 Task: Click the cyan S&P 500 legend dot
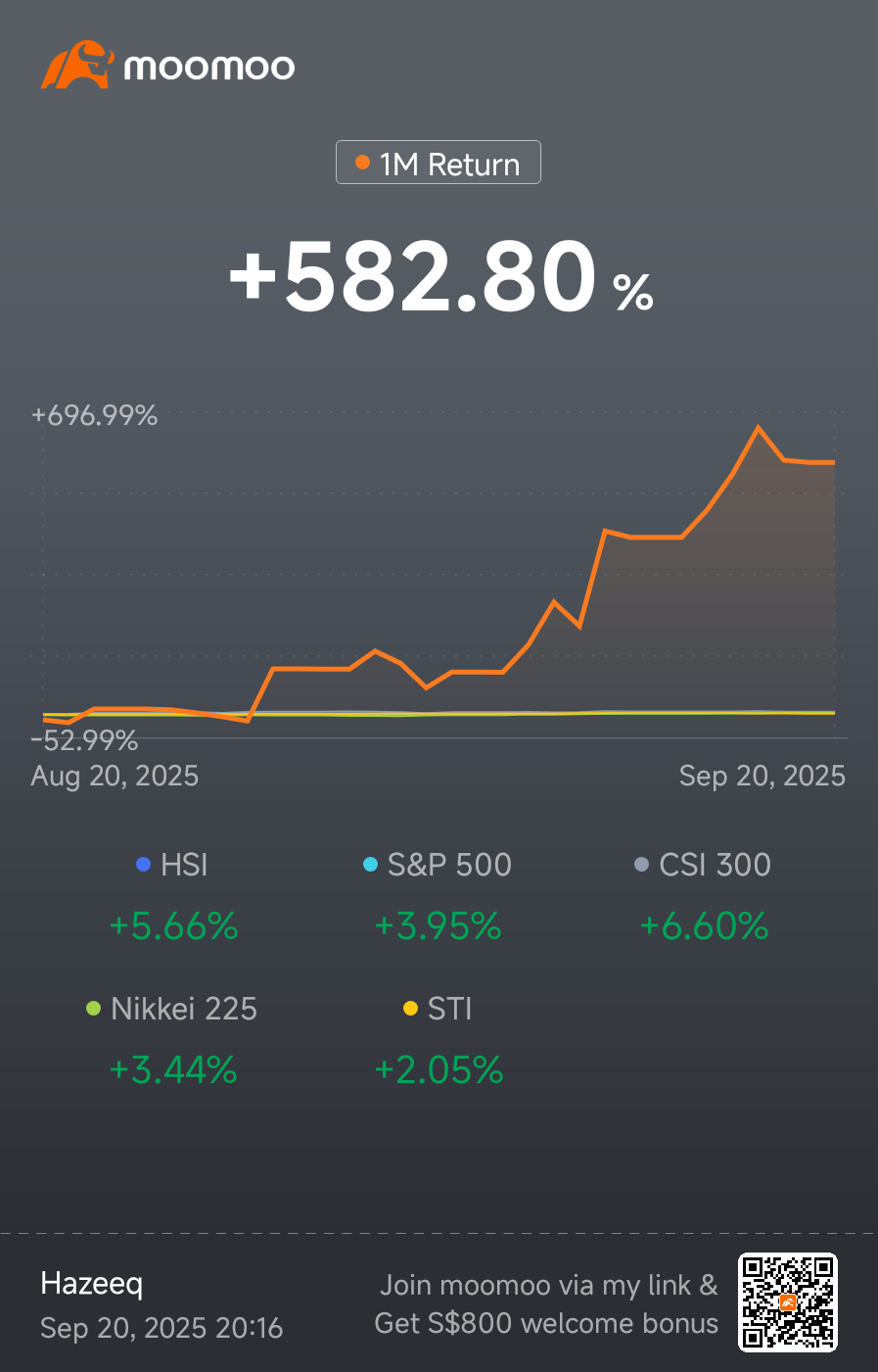tap(370, 865)
